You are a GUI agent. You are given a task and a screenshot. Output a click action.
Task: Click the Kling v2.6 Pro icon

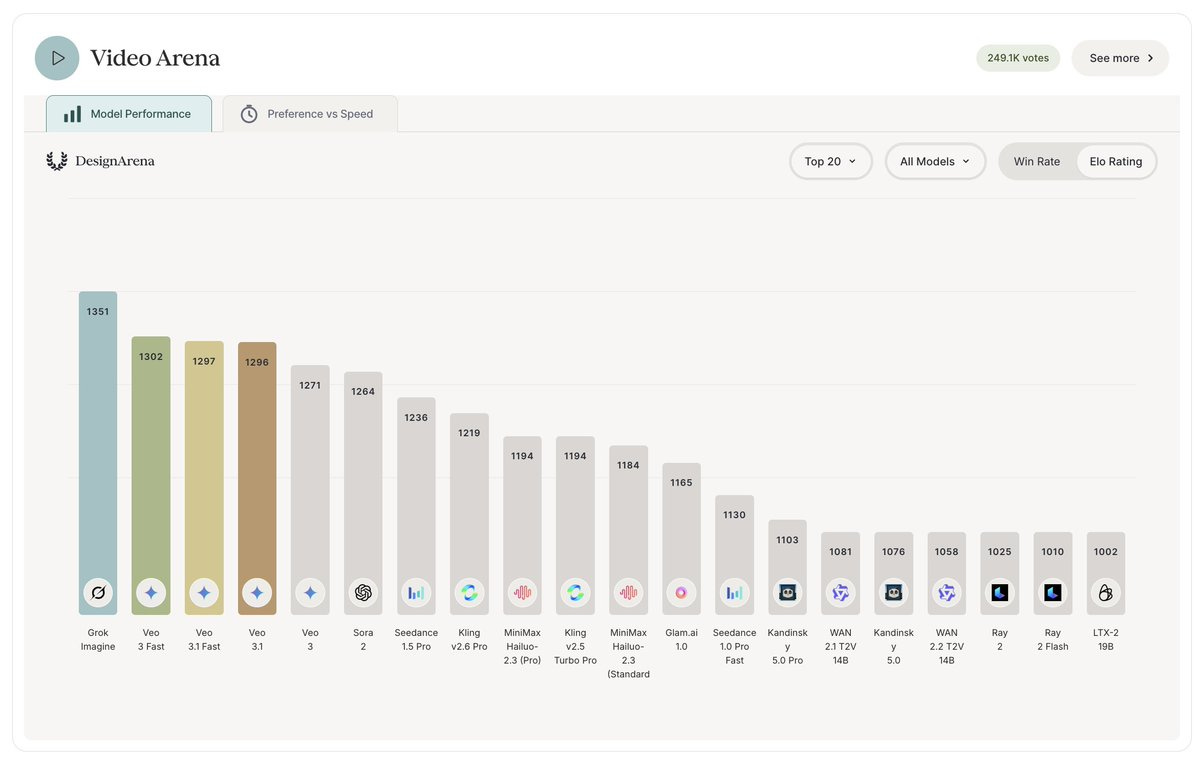pos(469,593)
